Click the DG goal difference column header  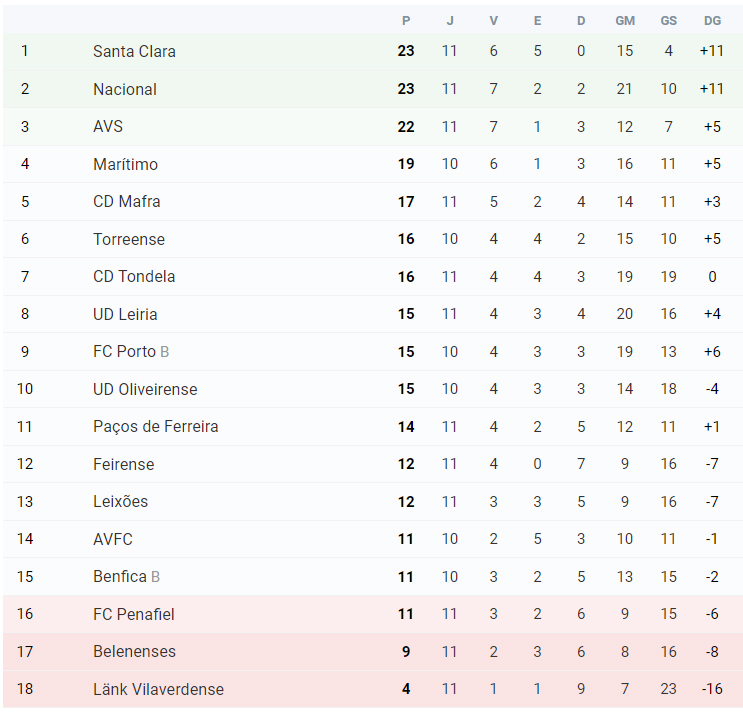tap(712, 21)
